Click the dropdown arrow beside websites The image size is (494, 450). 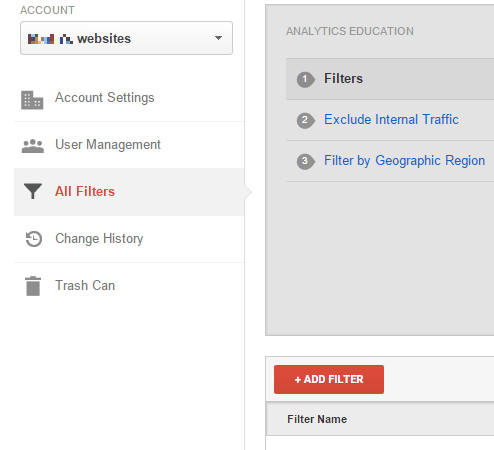pos(218,38)
